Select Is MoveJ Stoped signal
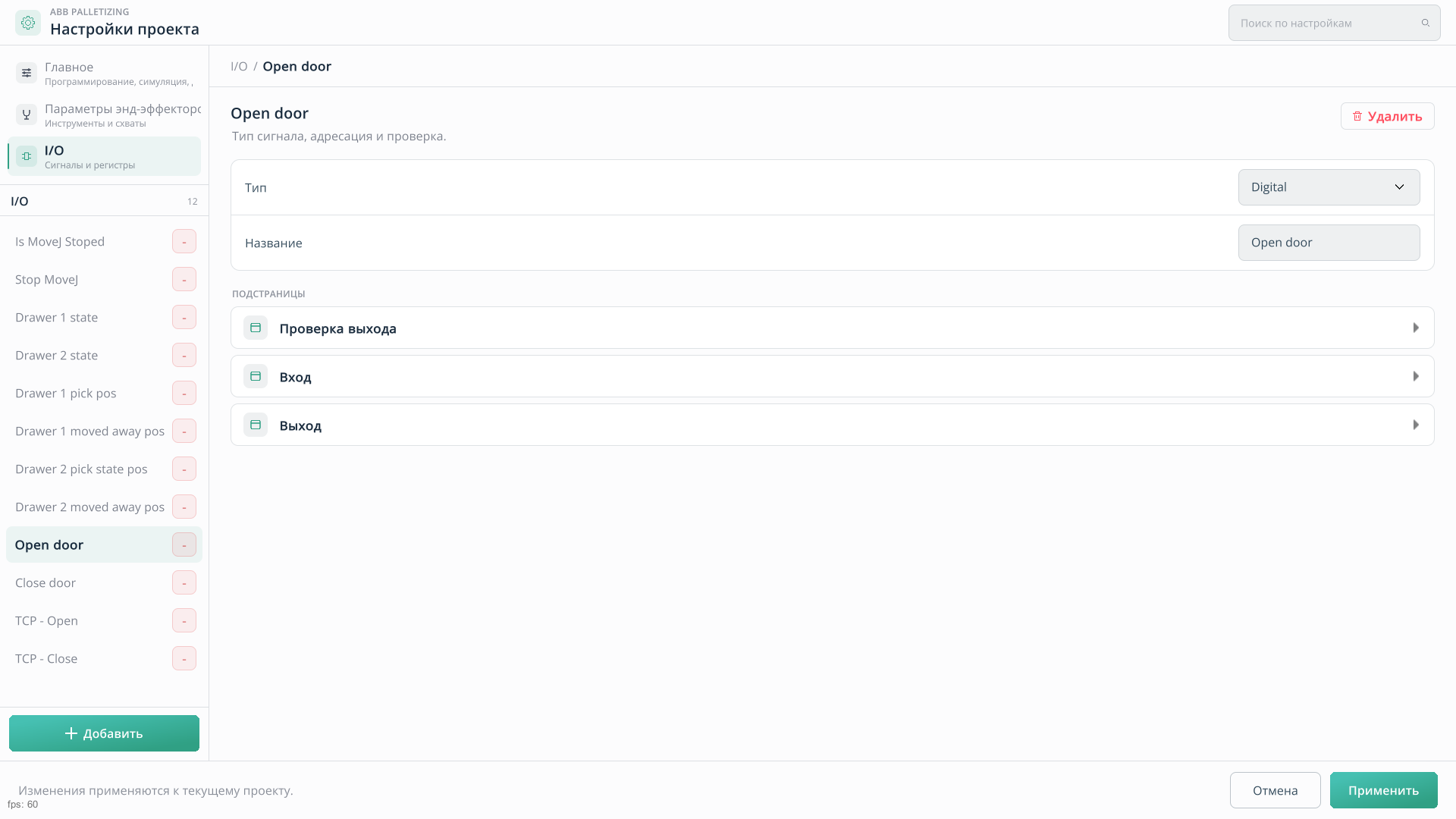Viewport: 1456px width, 819px height. click(105, 241)
